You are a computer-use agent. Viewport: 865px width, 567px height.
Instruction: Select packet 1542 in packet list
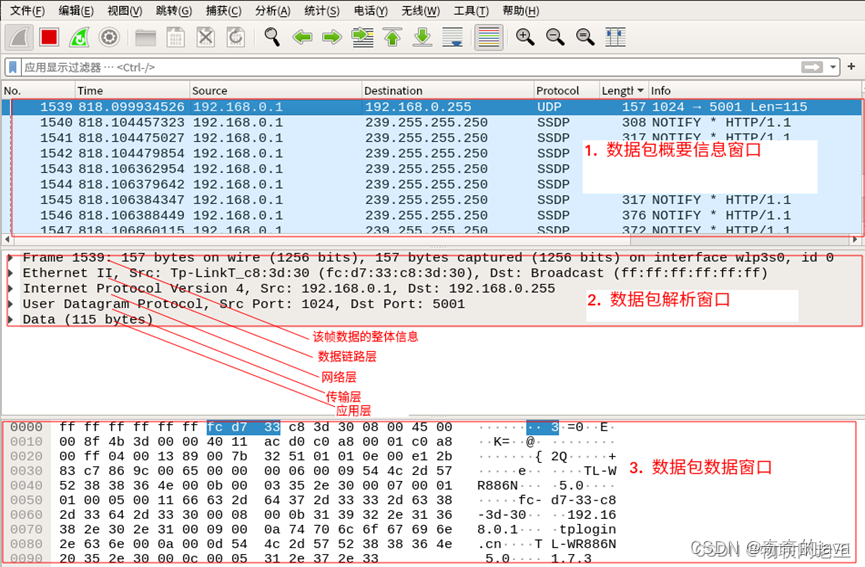[x=431, y=153]
